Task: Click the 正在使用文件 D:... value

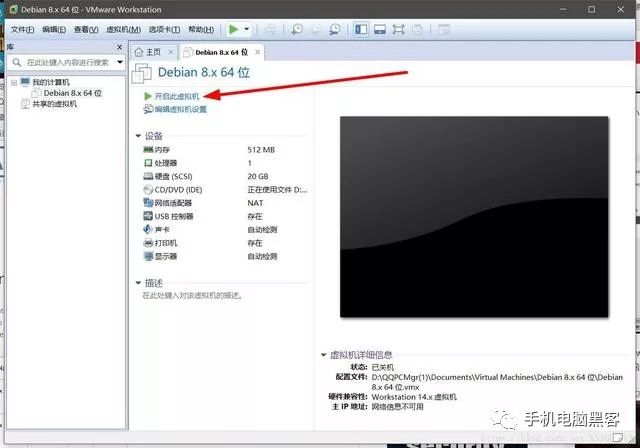Action: (277, 190)
